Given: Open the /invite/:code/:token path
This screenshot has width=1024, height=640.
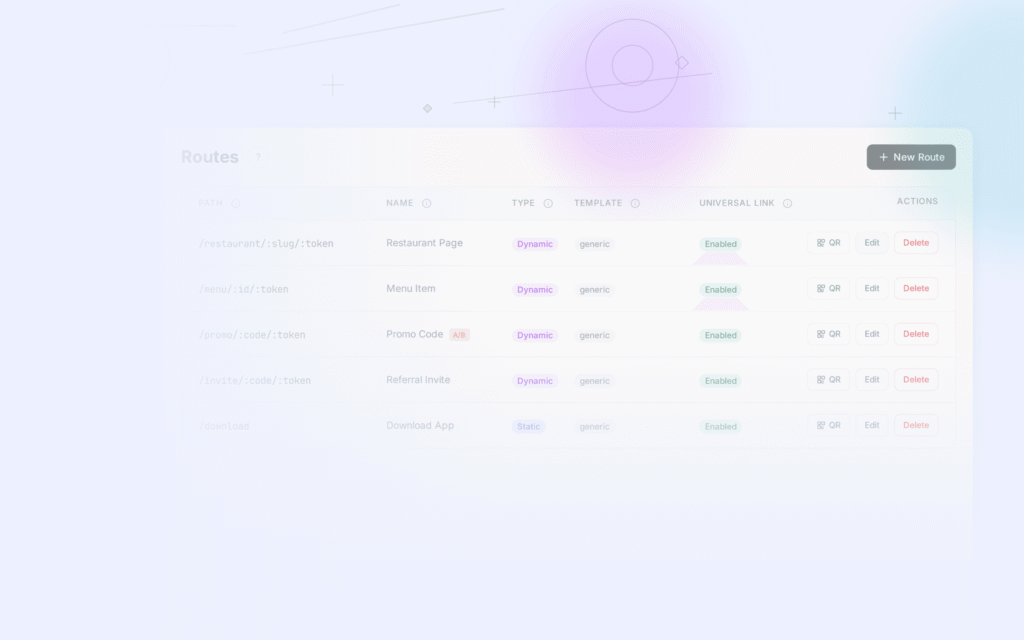Looking at the screenshot, I should 254,381.
